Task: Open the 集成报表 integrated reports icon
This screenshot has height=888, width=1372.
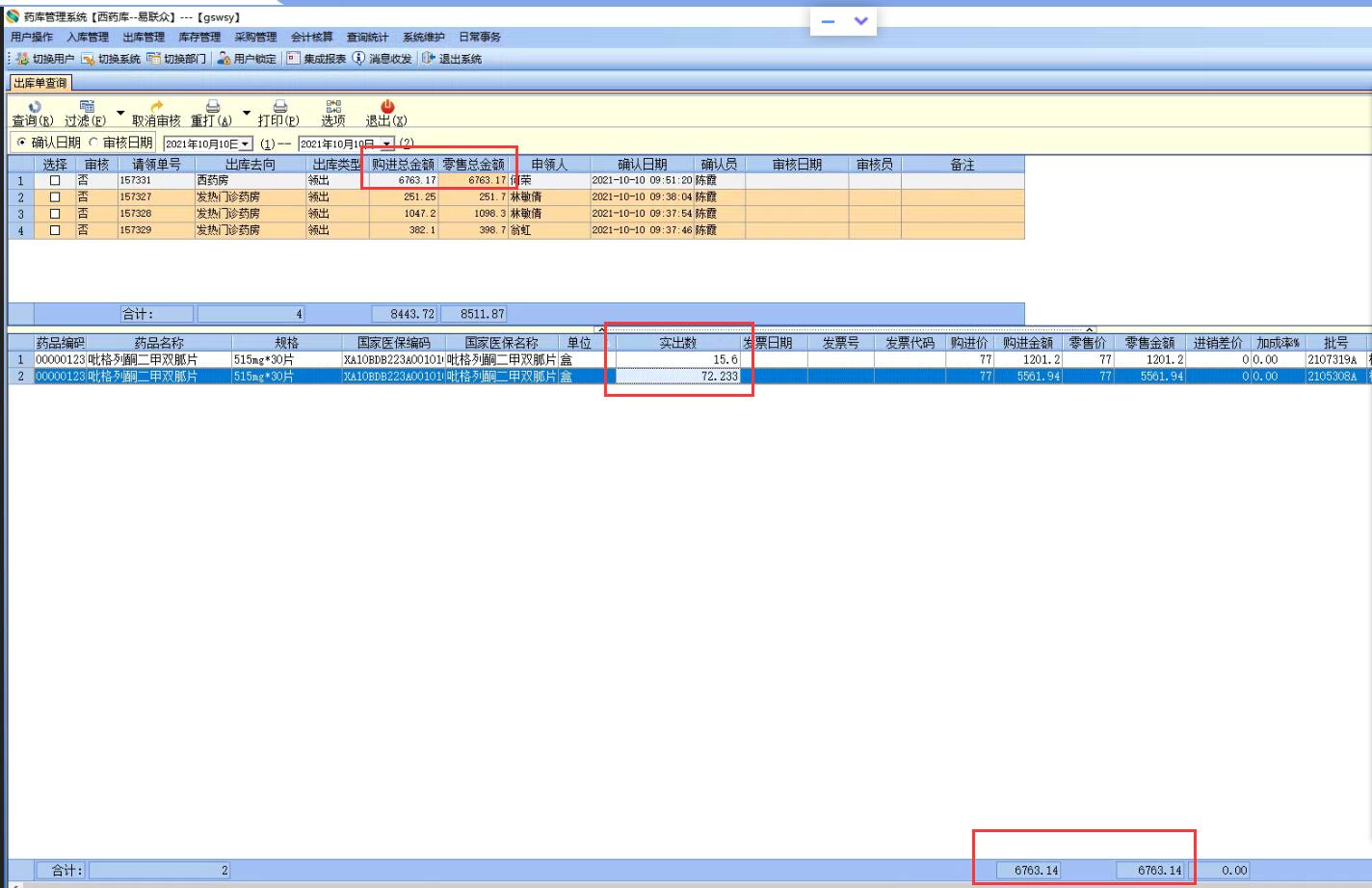Action: coord(293,59)
